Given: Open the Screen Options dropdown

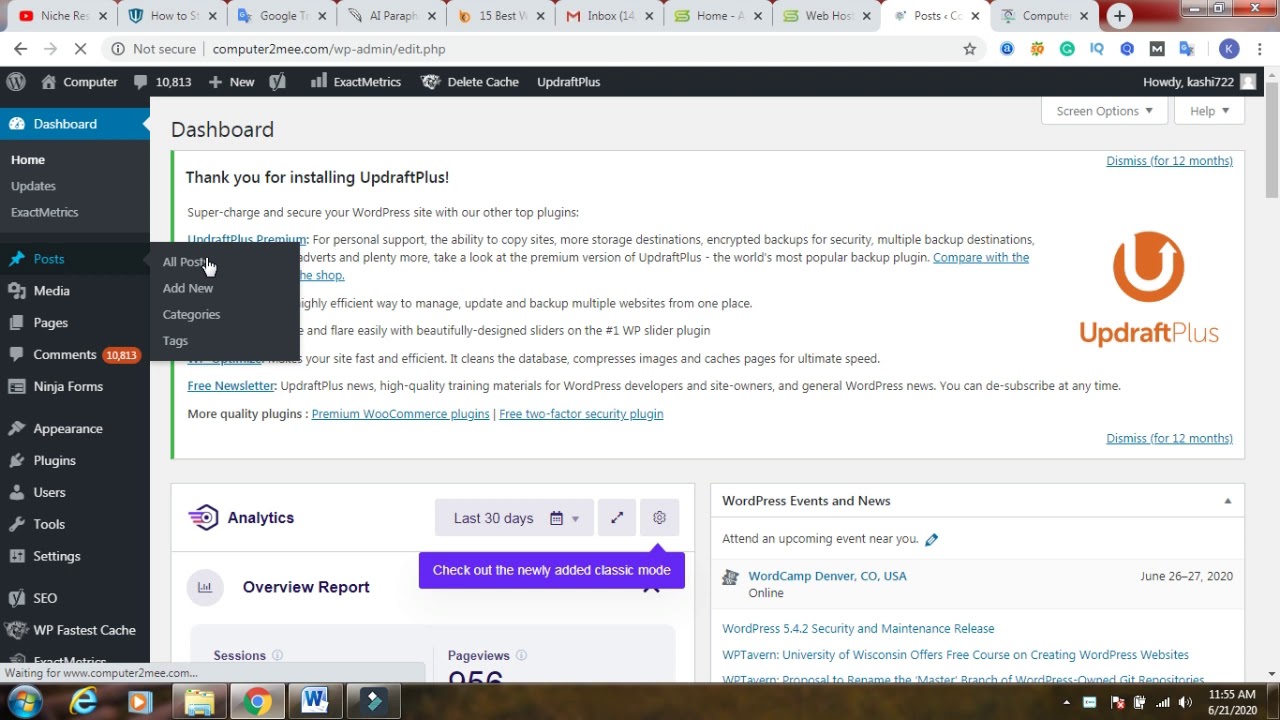Looking at the screenshot, I should 1104,111.
